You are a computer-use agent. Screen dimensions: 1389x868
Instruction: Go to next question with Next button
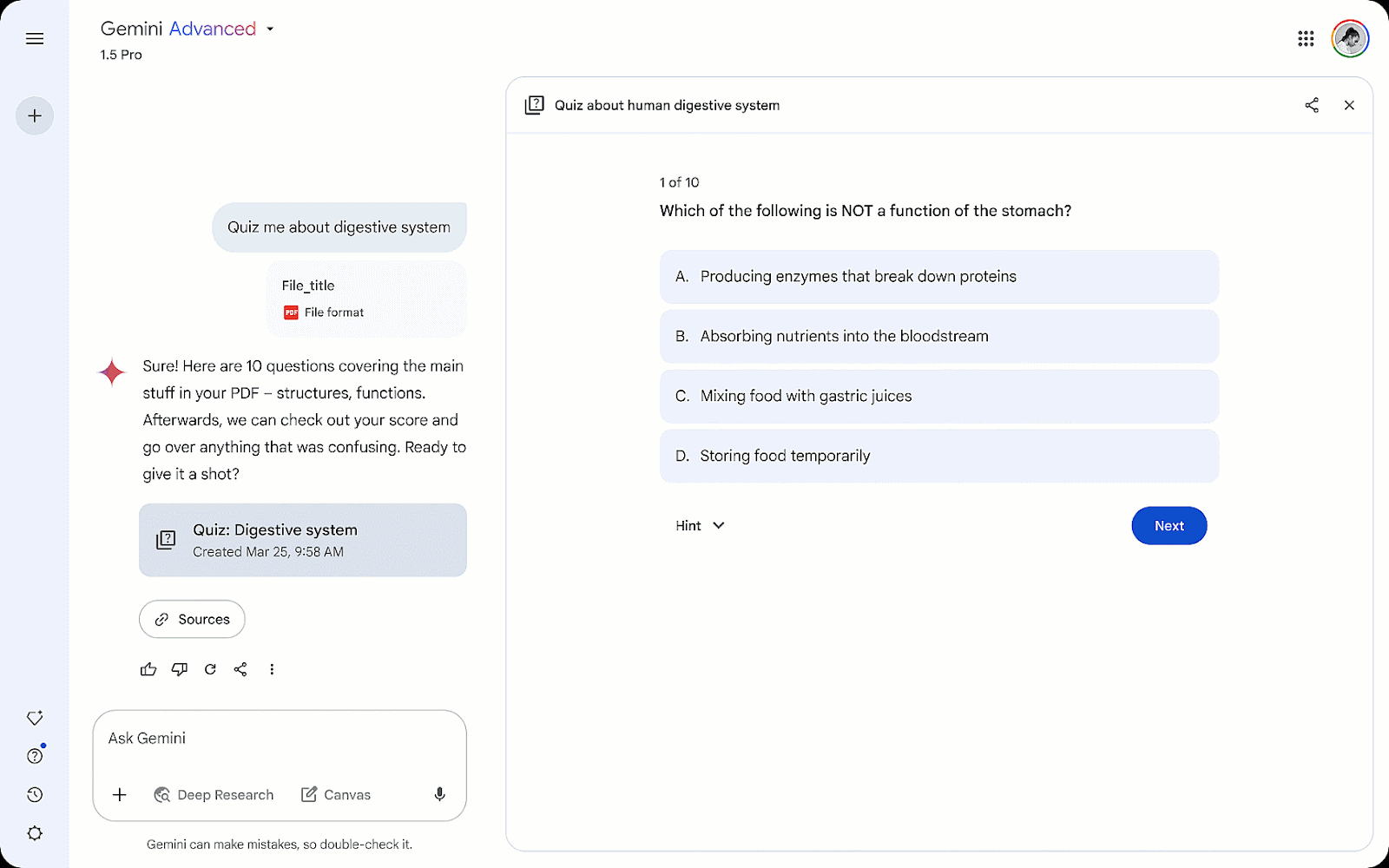(x=1169, y=526)
